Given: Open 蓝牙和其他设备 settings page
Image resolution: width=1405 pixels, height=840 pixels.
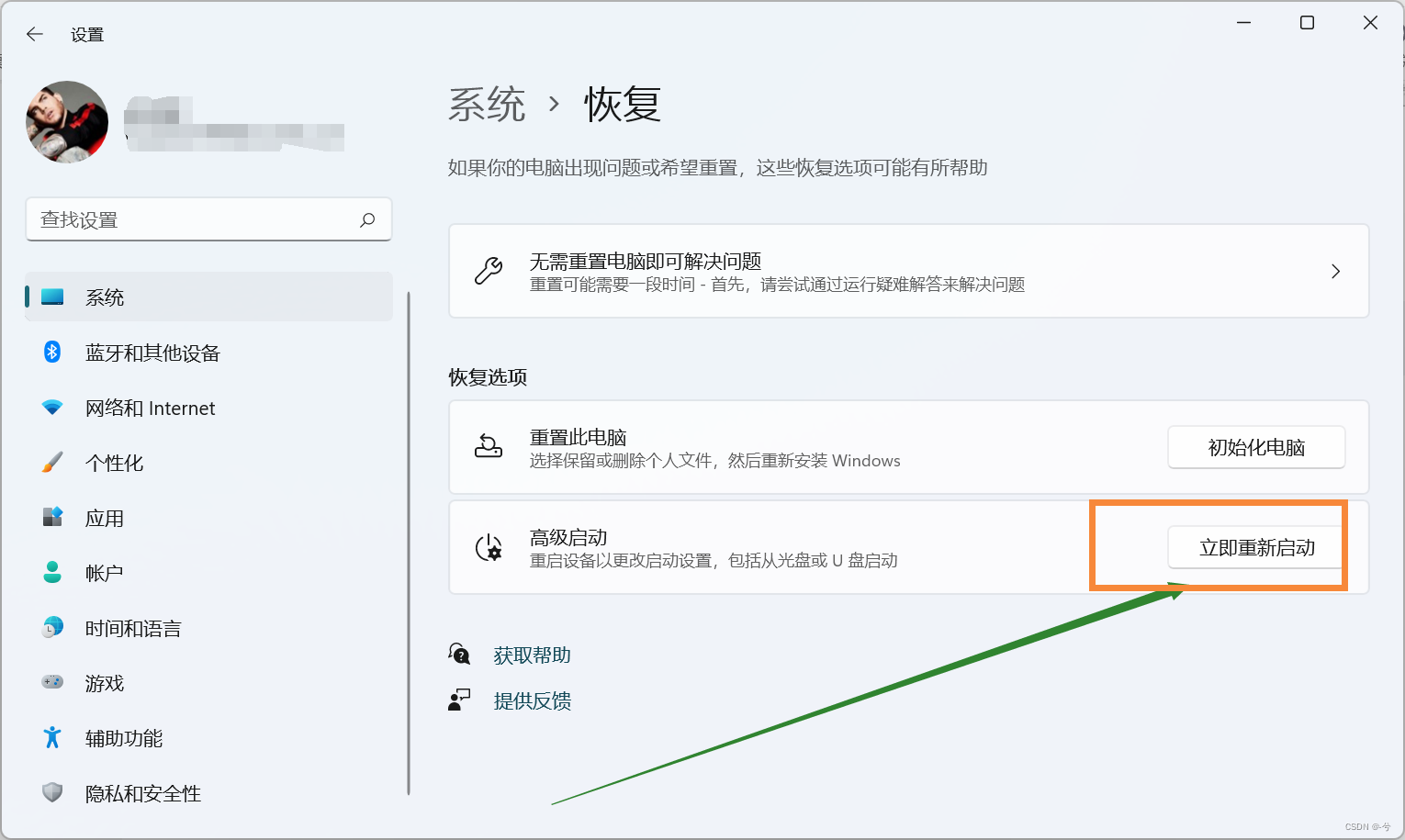Looking at the screenshot, I should [208, 353].
